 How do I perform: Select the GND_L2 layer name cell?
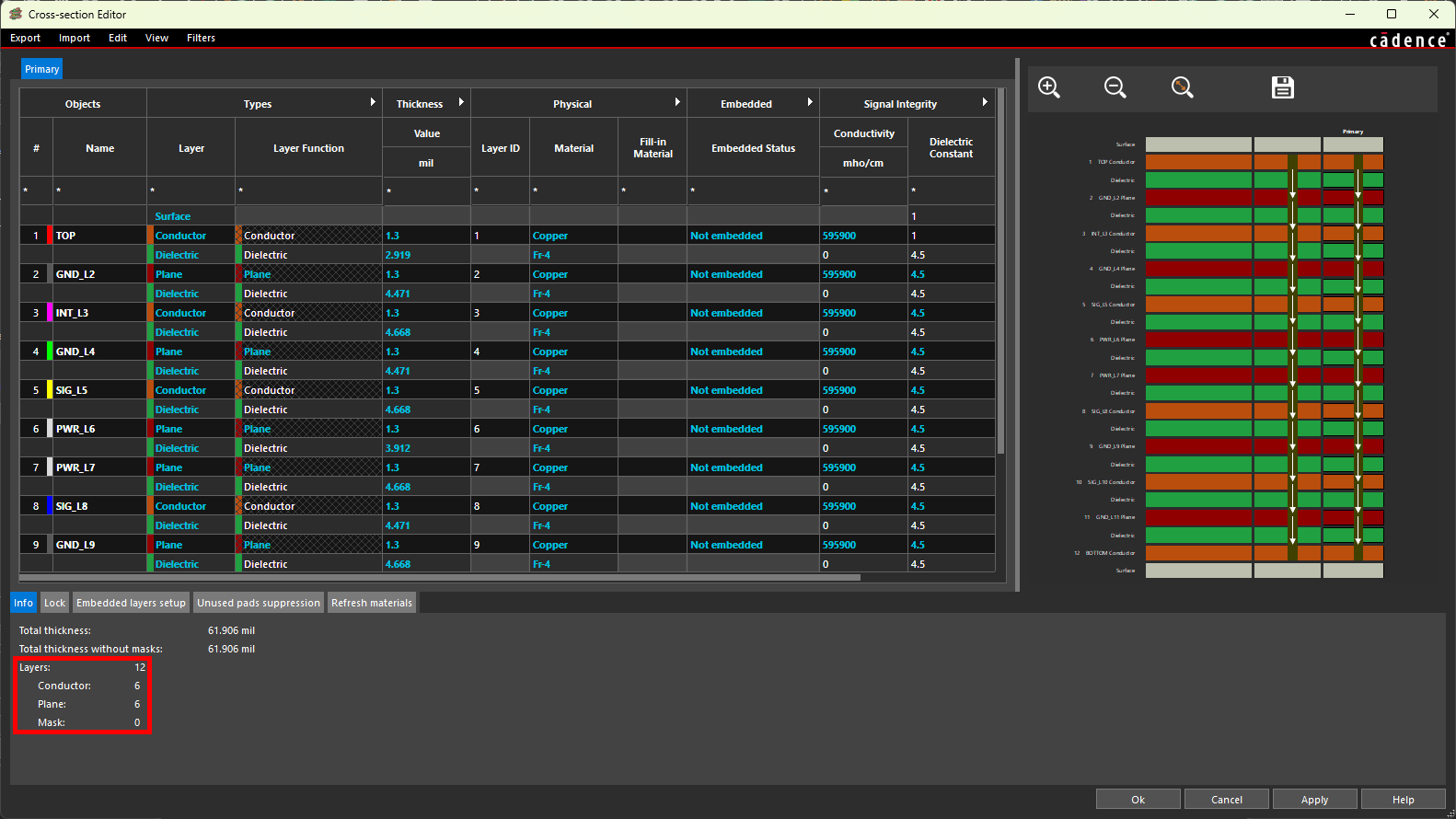99,274
